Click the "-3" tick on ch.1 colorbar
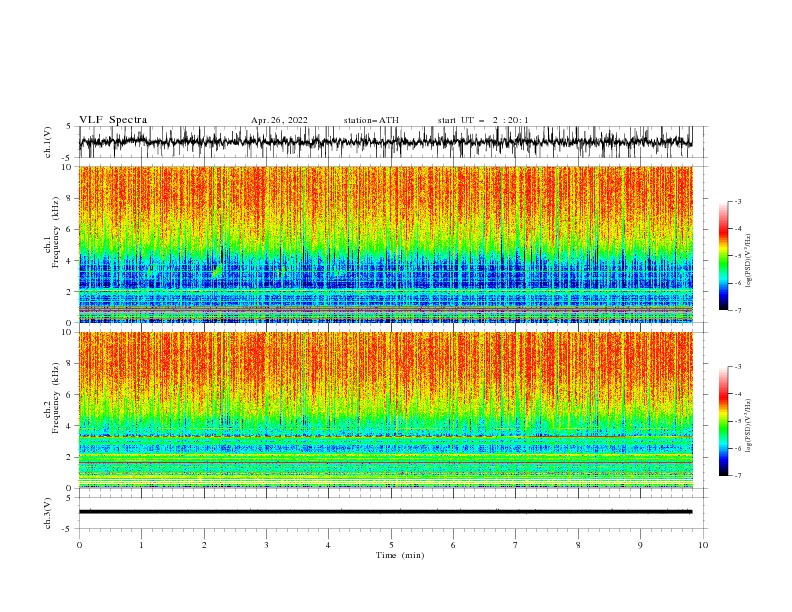 [x=738, y=201]
